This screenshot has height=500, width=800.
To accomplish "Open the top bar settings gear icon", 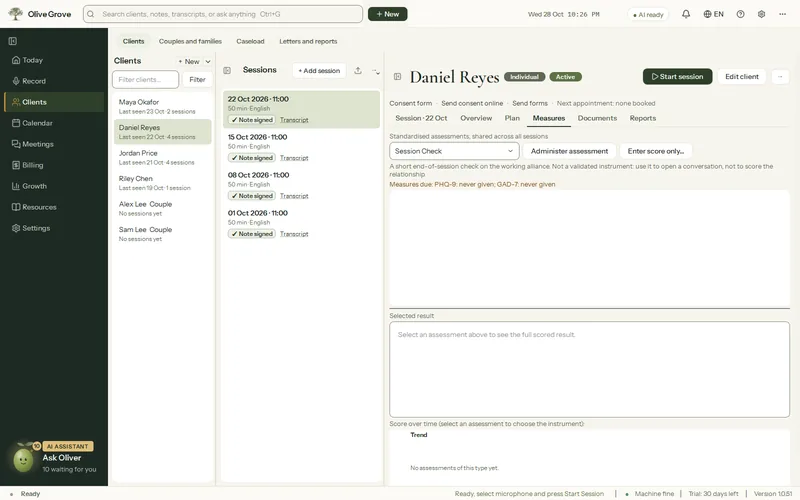I will point(761,14).
